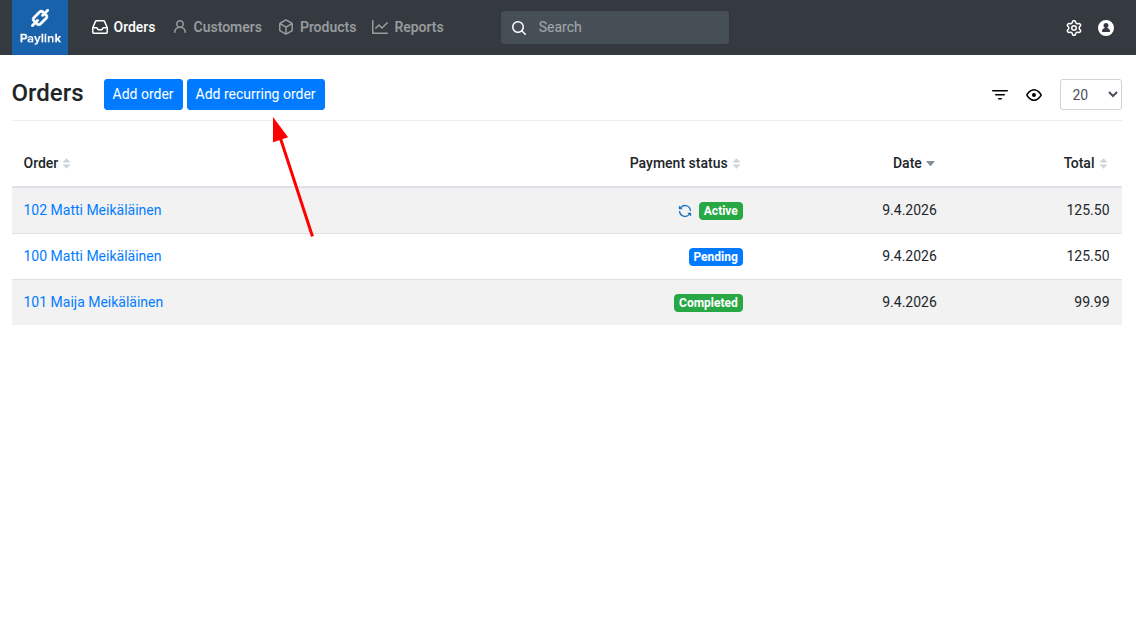Image resolution: width=1136 pixels, height=619 pixels.
Task: Open the settings gear icon
Action: click(x=1074, y=28)
